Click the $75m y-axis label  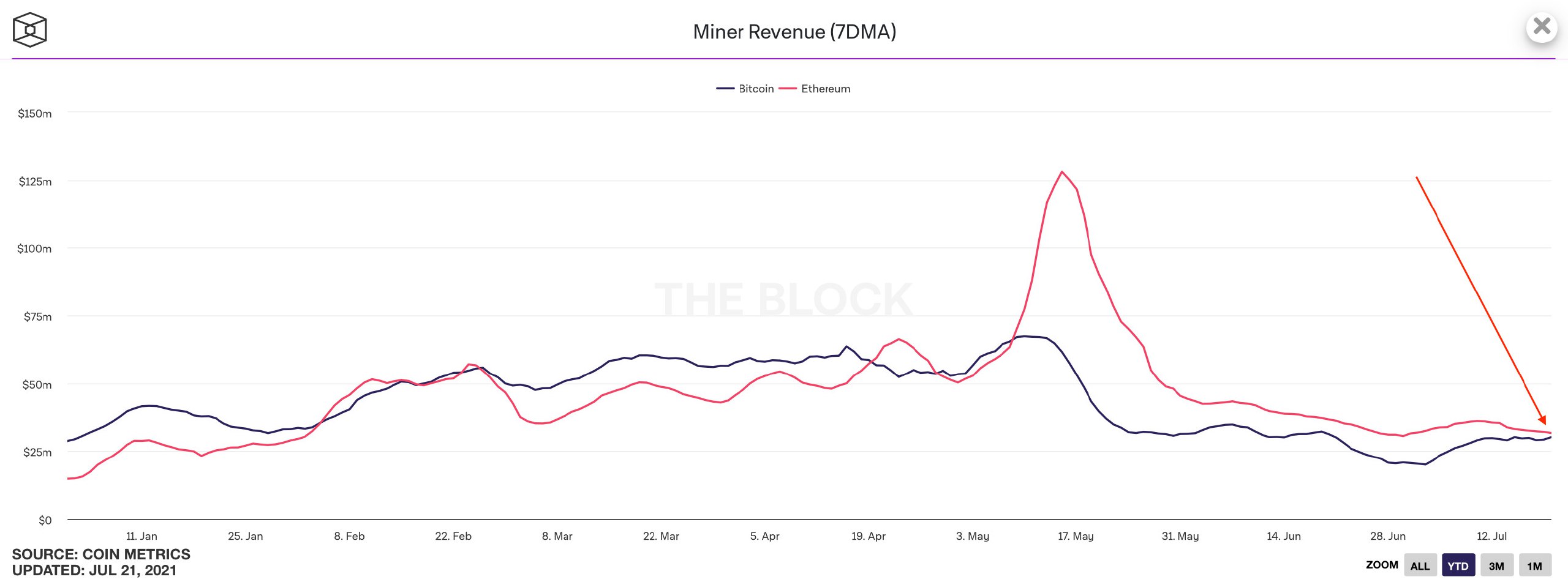[x=38, y=317]
